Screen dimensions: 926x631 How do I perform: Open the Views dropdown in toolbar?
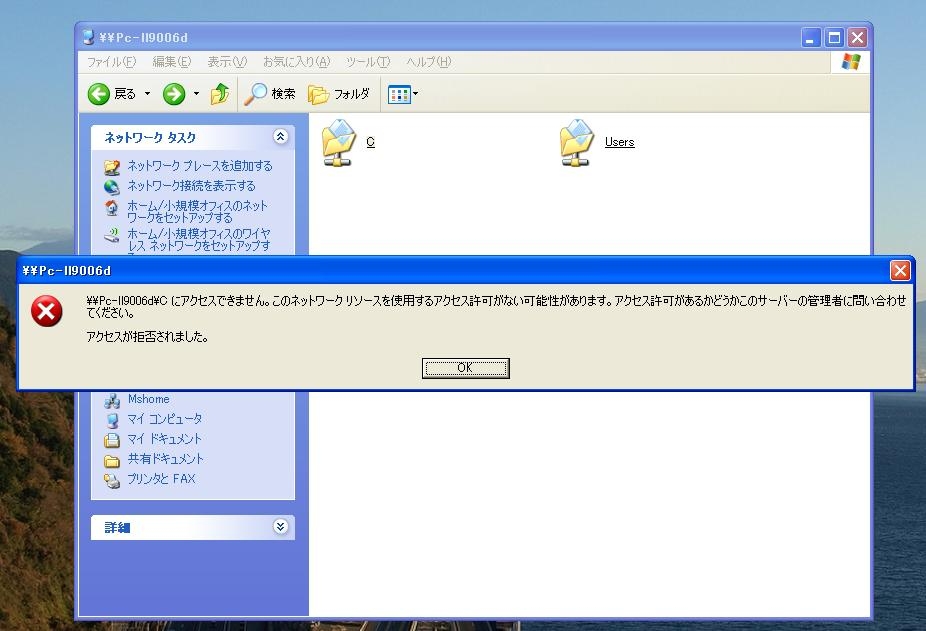pyautogui.click(x=403, y=93)
